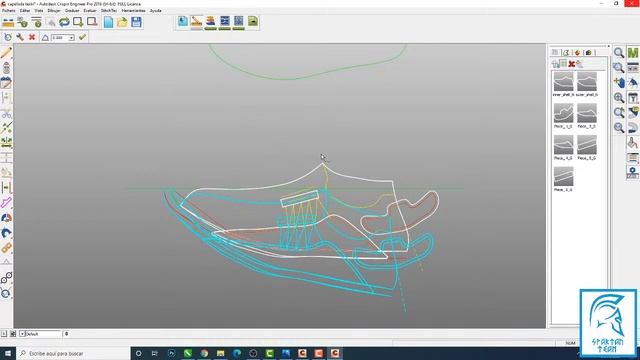Open File Explorer from the taskbar
The width and height of the screenshot is (640, 360).
[x=220, y=353]
